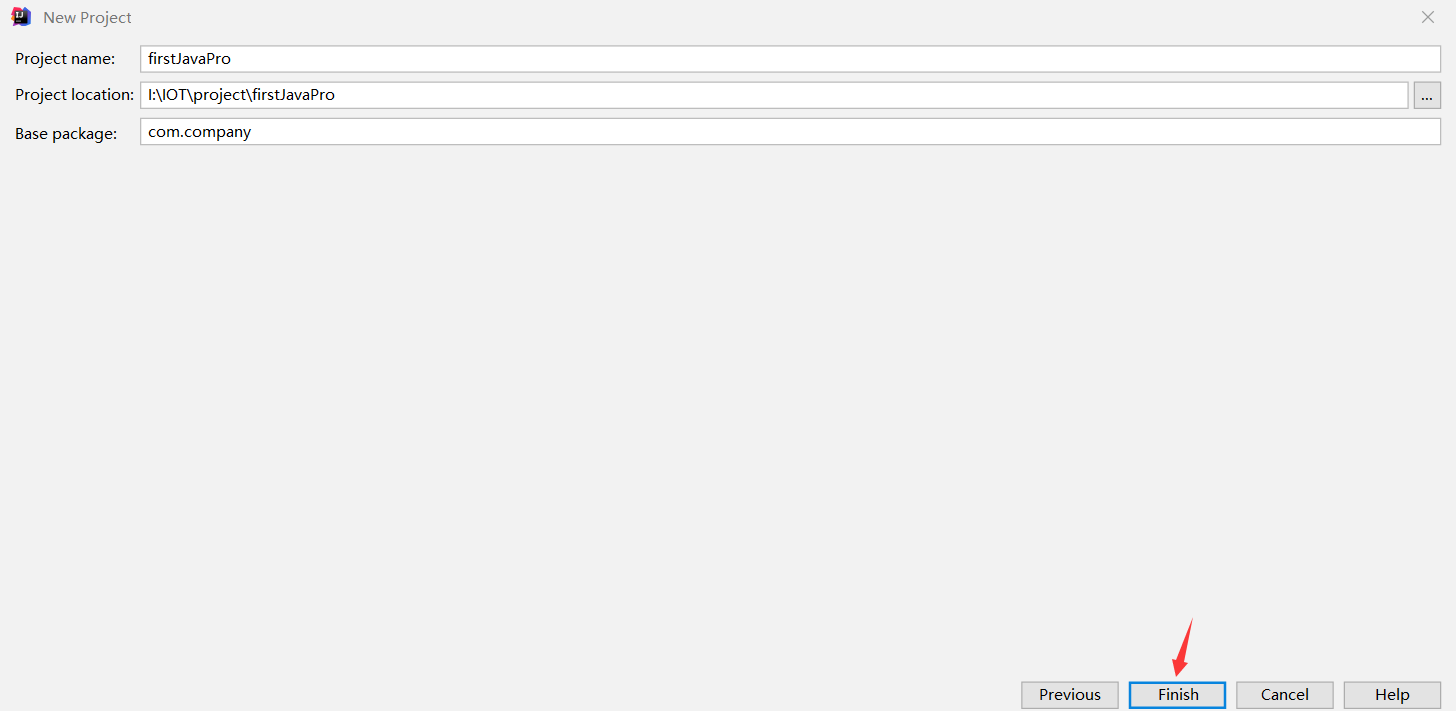This screenshot has height=711, width=1456.
Task: Click the blank title bar area beside the title
Action: (x=770, y=17)
